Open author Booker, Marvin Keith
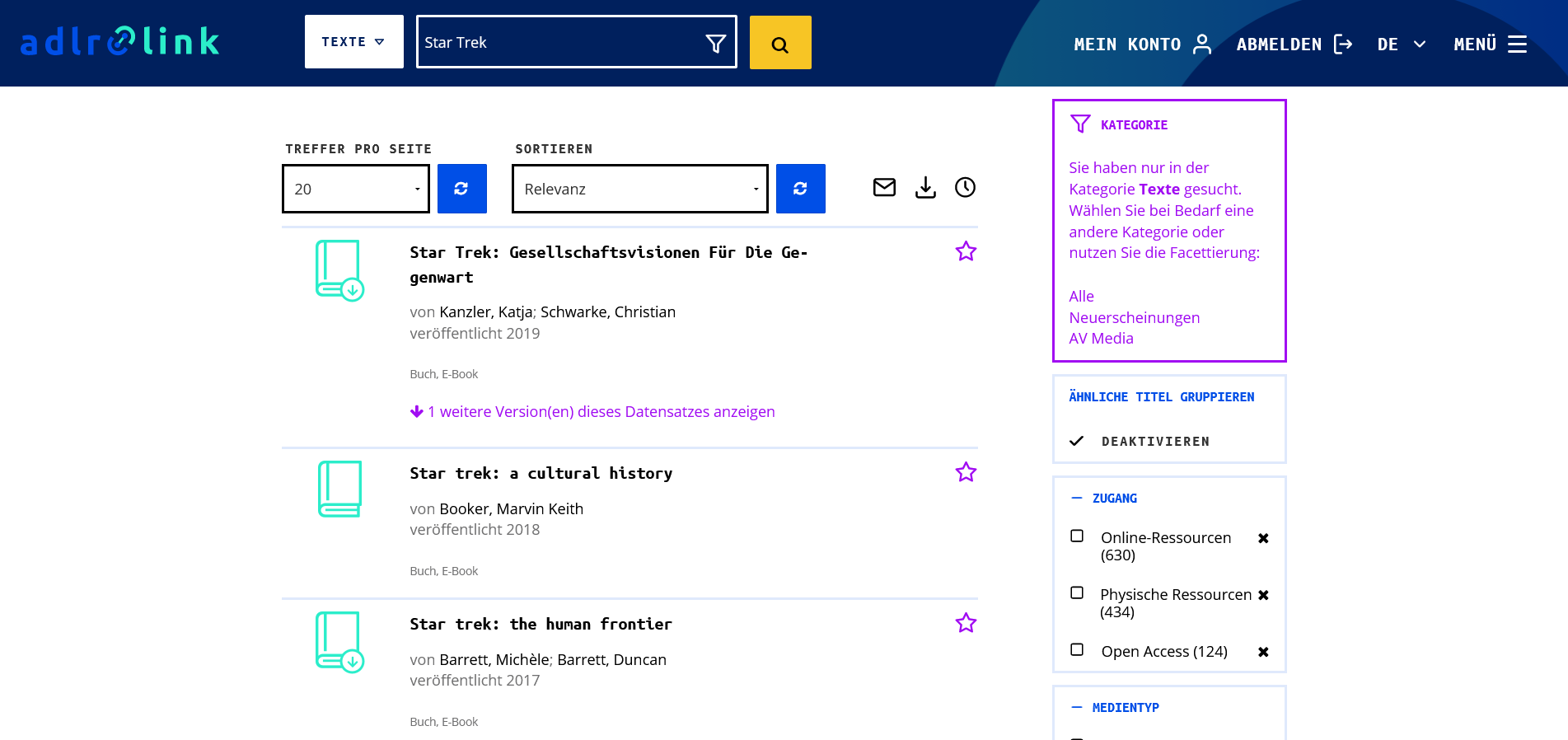Screen dimensions: 1568x740 (512, 509)
